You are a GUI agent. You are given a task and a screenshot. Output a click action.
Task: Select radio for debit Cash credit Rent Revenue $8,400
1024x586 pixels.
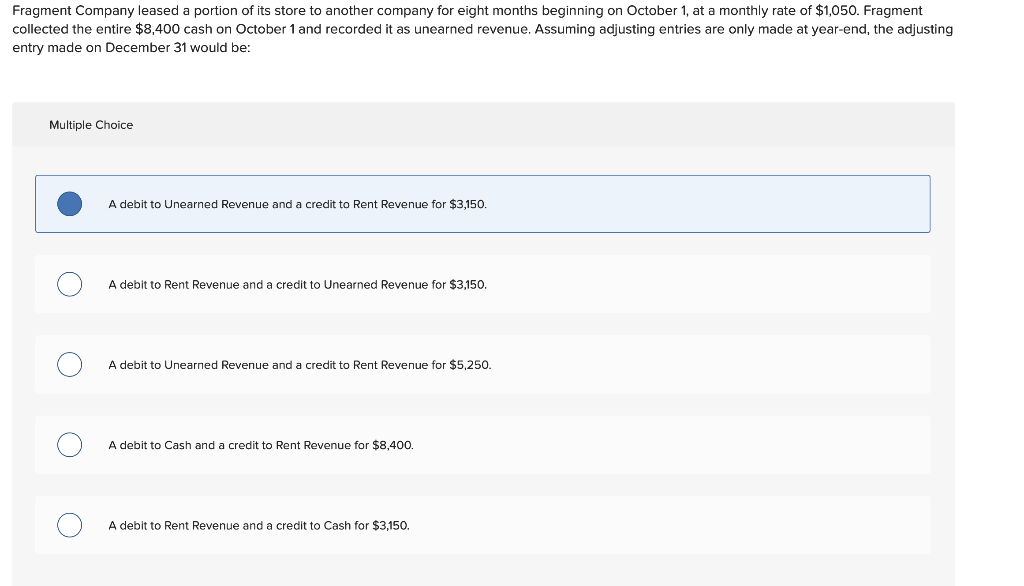[x=69, y=445]
